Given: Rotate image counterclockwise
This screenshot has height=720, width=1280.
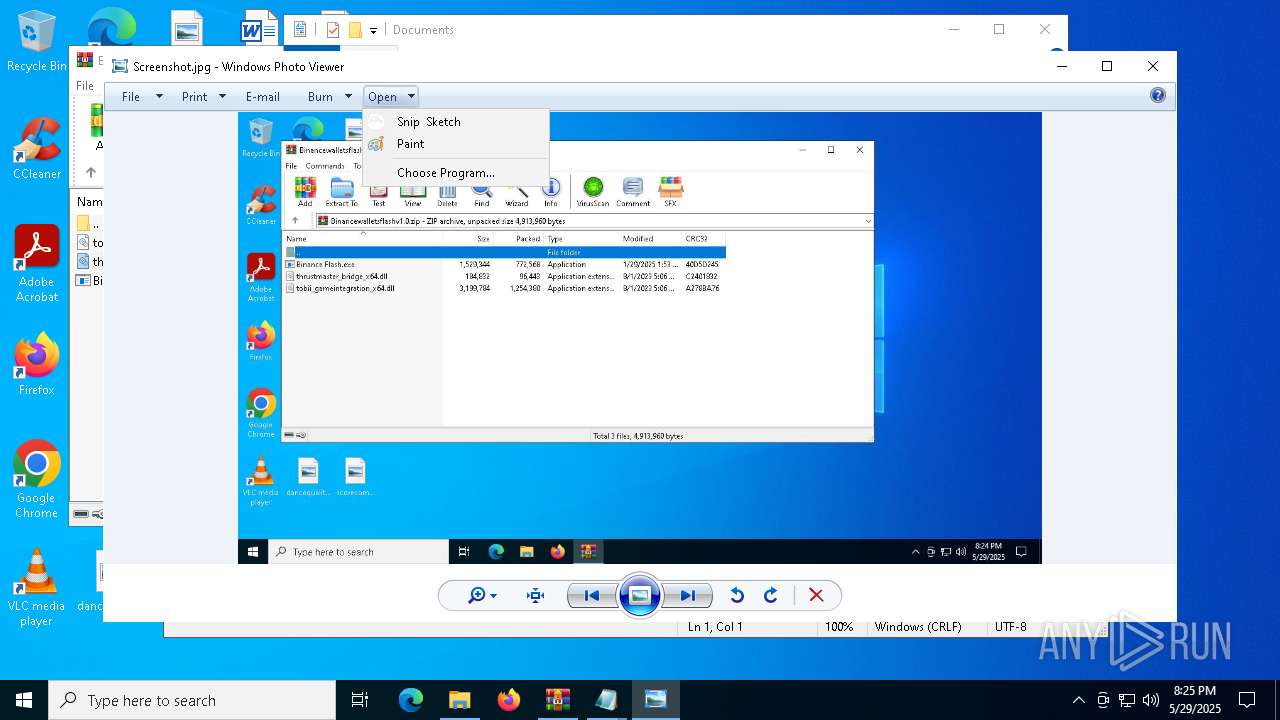Looking at the screenshot, I should (737, 595).
